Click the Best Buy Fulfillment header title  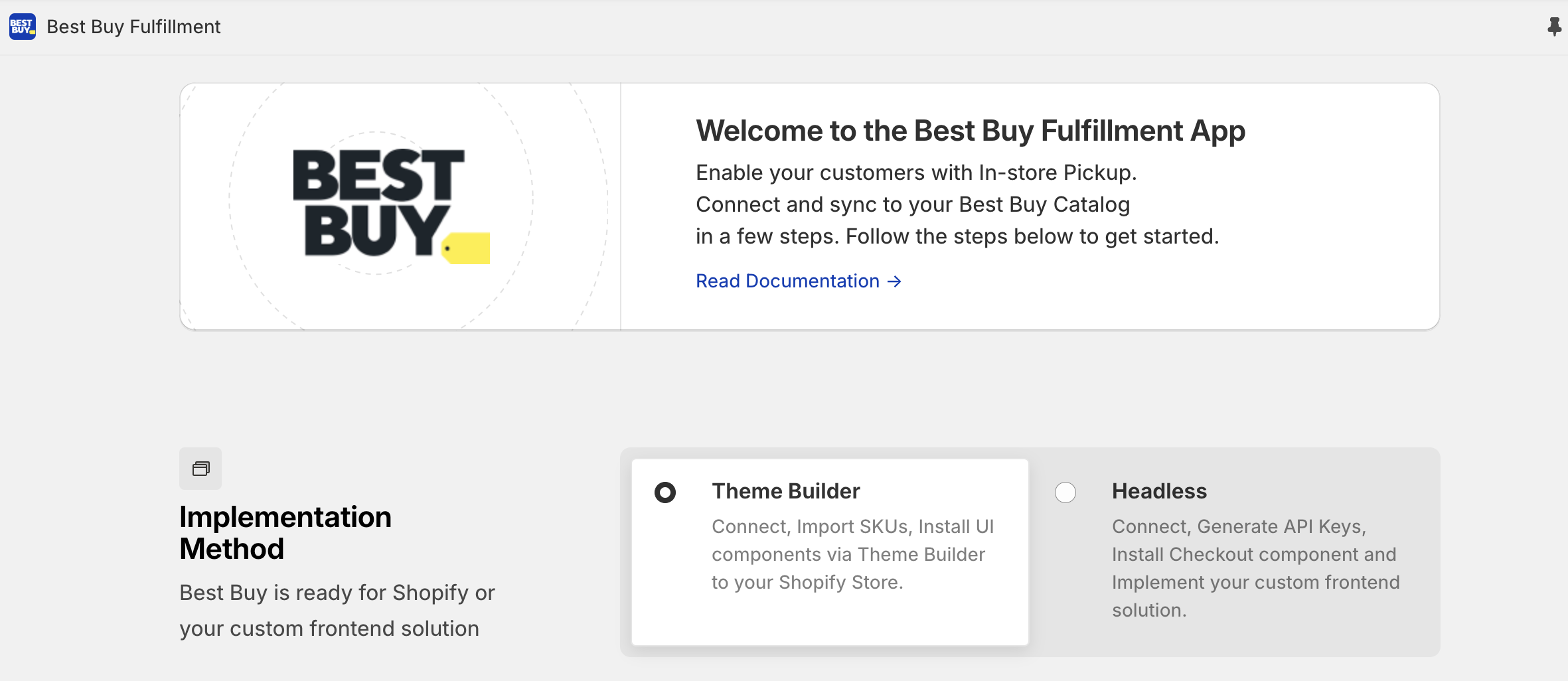click(133, 27)
